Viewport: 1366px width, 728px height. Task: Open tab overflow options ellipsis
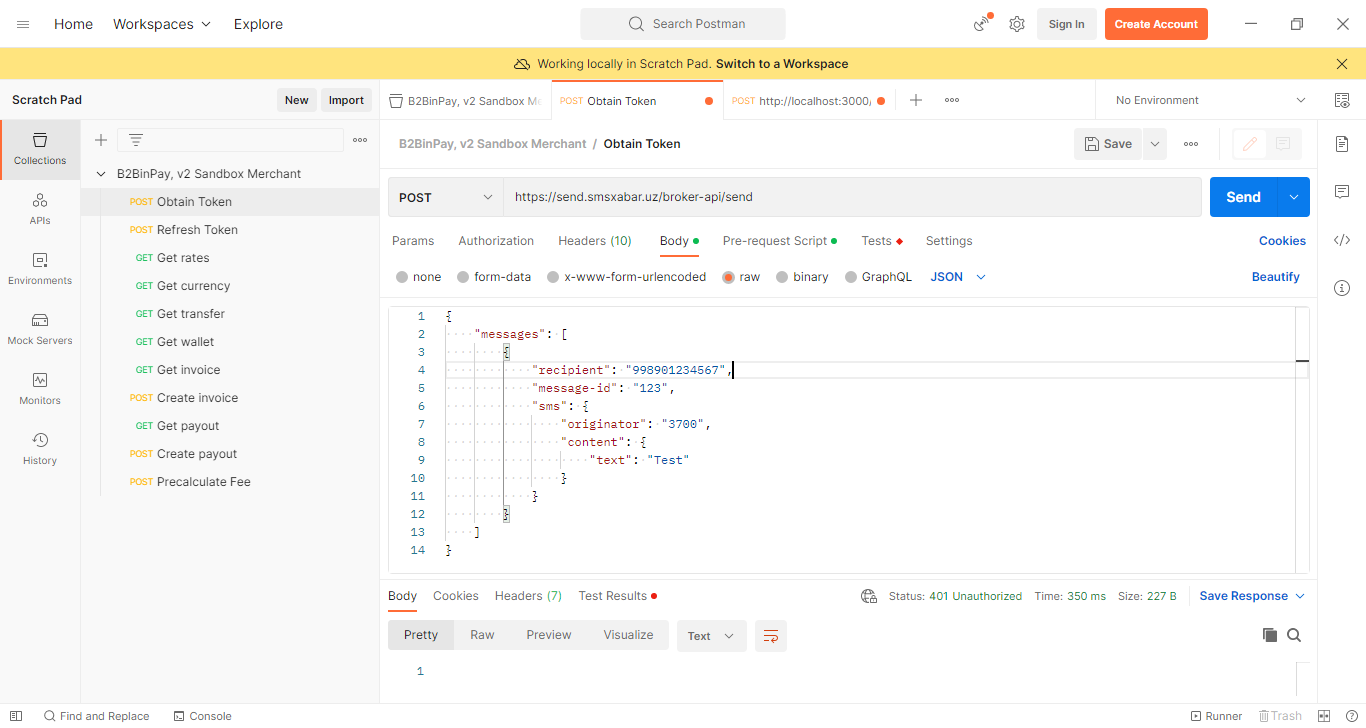click(x=952, y=100)
